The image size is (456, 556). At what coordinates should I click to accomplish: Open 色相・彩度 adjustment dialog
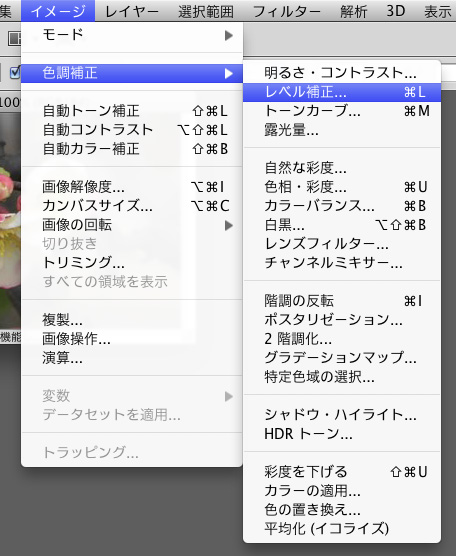tap(342, 187)
